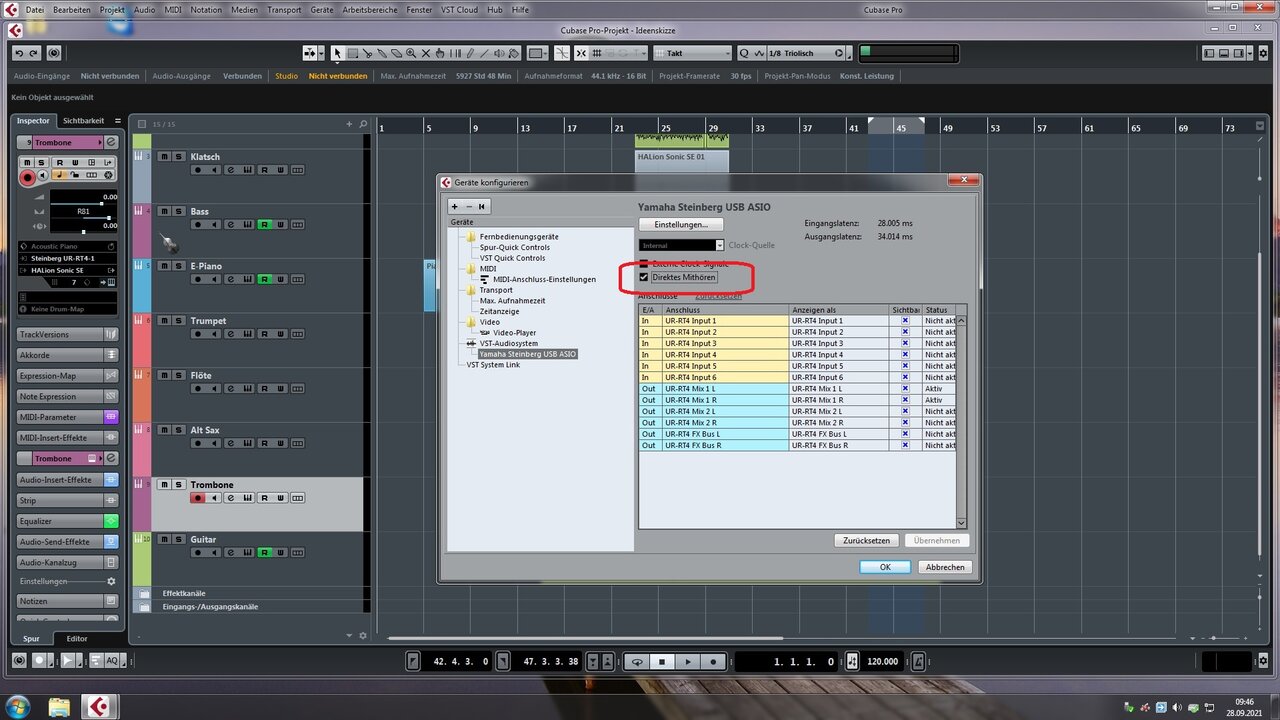Click the Redo arrow icon
The width and height of the screenshot is (1280, 720).
click(34, 53)
